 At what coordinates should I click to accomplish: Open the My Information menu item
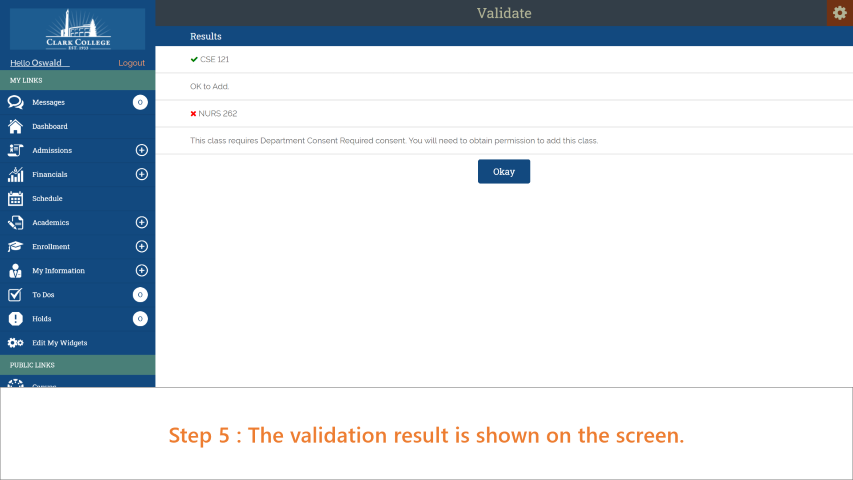click(58, 270)
